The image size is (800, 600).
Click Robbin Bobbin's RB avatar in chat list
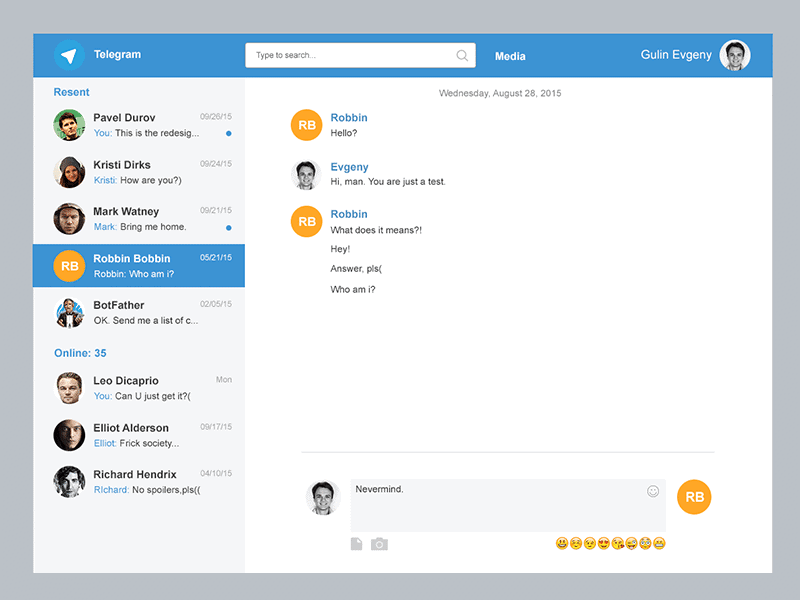(69, 266)
